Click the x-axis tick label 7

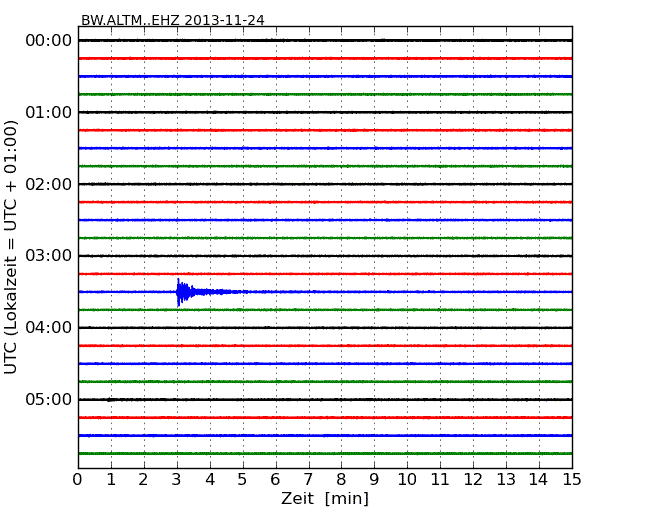coord(308,479)
